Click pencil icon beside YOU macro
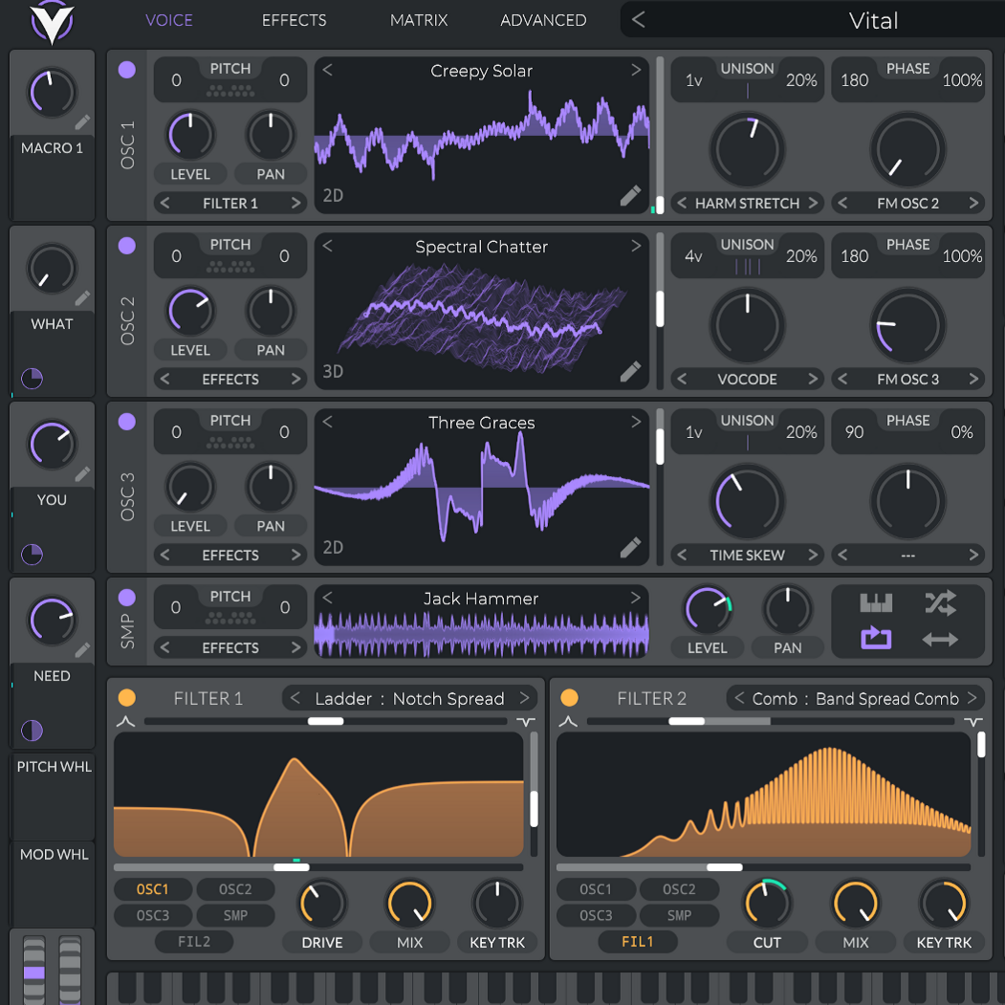Image resolution: width=1005 pixels, height=1005 pixels. 82,474
